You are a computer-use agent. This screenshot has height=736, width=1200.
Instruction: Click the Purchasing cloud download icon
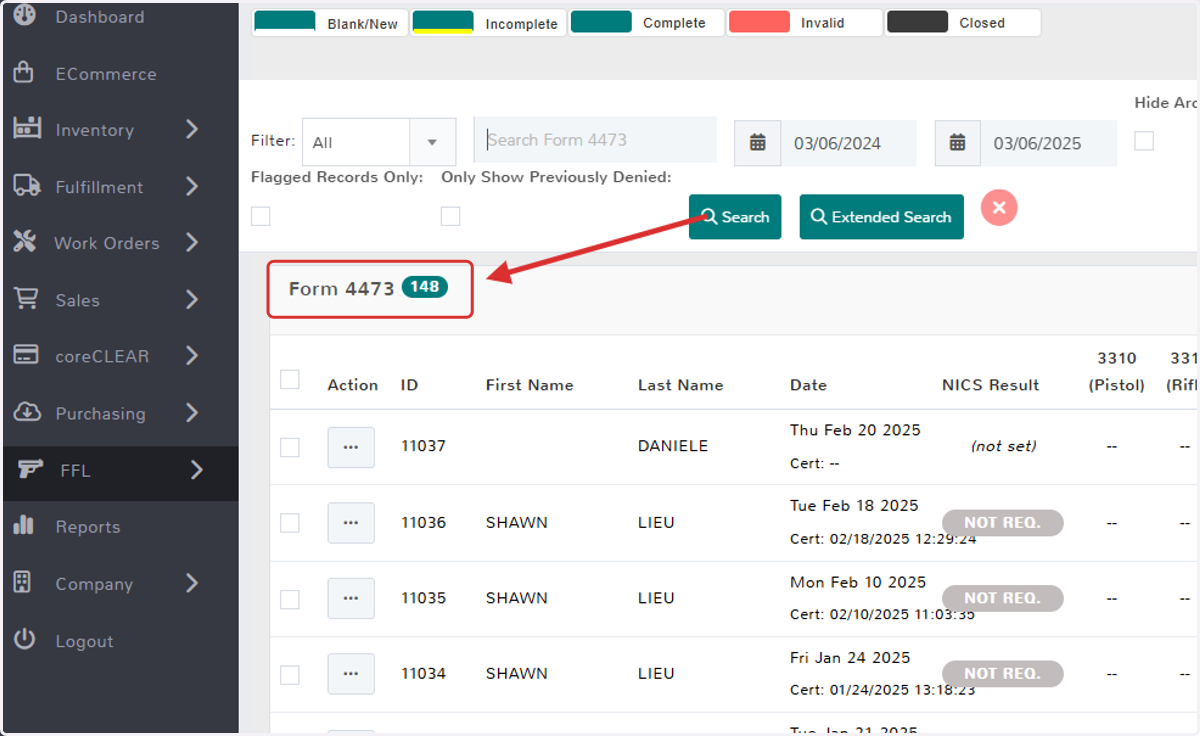click(x=25, y=412)
